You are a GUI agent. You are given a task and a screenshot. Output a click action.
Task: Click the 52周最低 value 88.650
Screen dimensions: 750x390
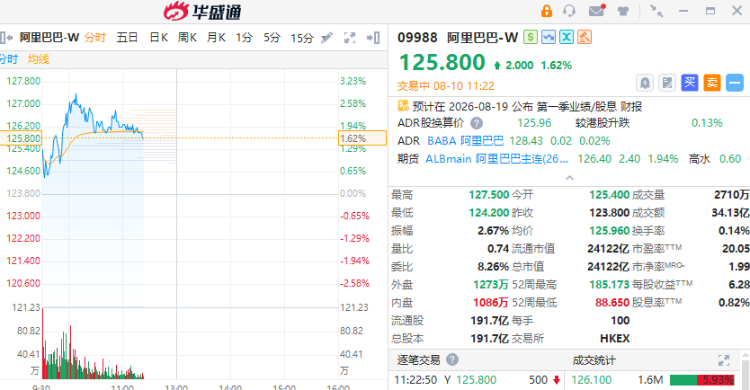[x=612, y=302]
